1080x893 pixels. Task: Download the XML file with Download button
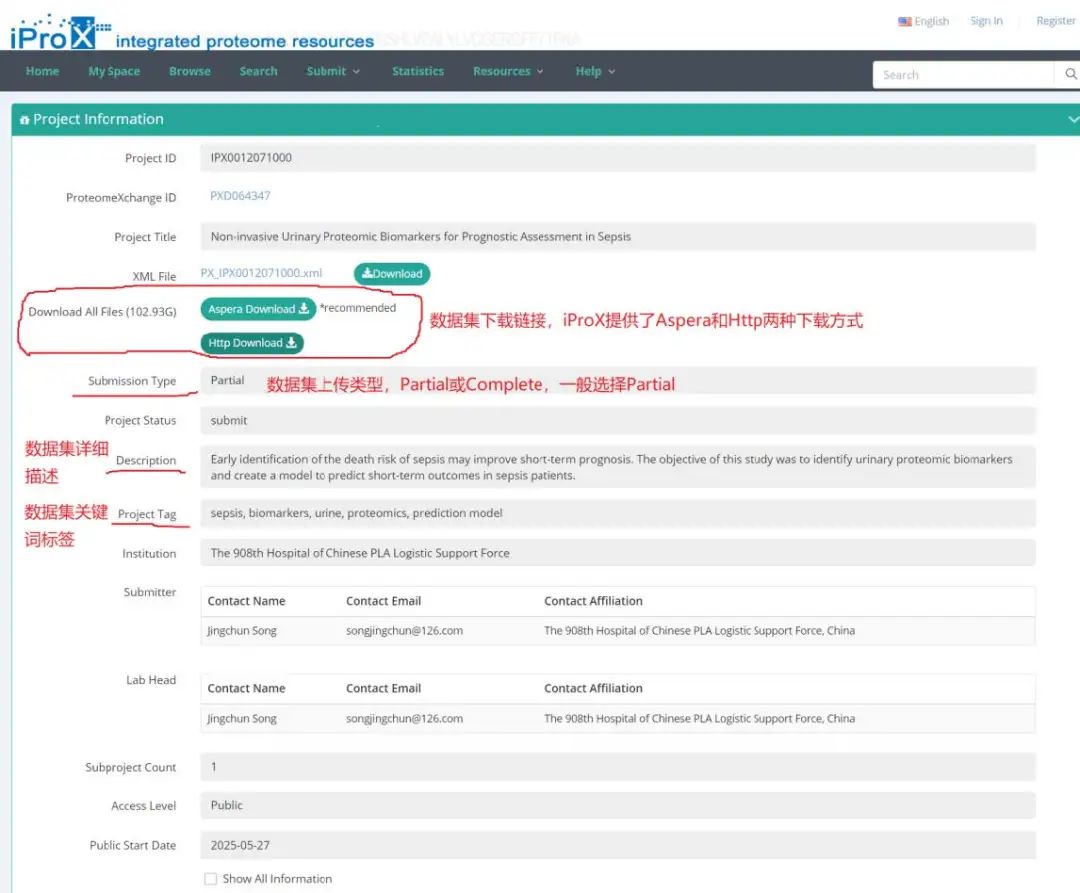point(392,274)
